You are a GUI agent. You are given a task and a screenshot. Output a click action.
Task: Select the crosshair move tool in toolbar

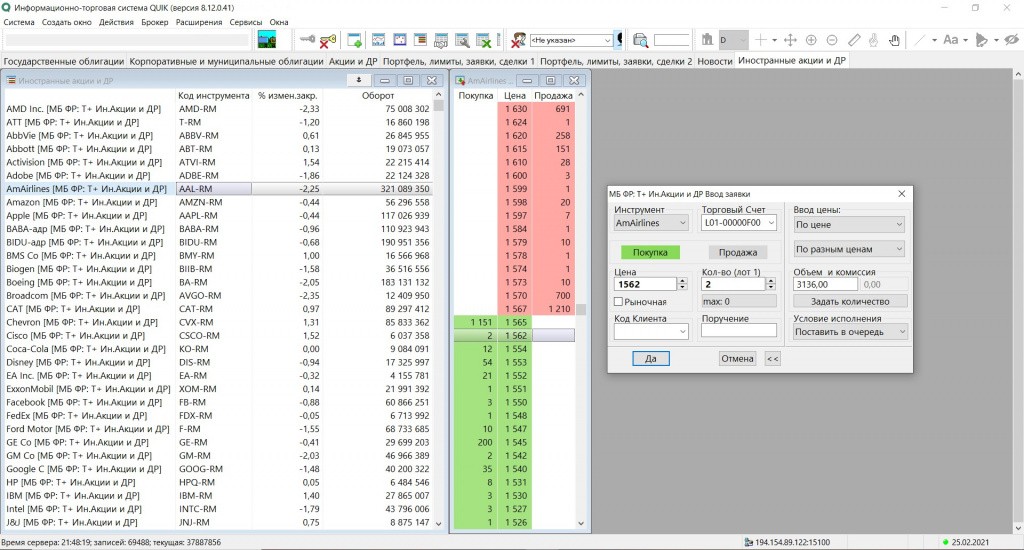(789, 40)
